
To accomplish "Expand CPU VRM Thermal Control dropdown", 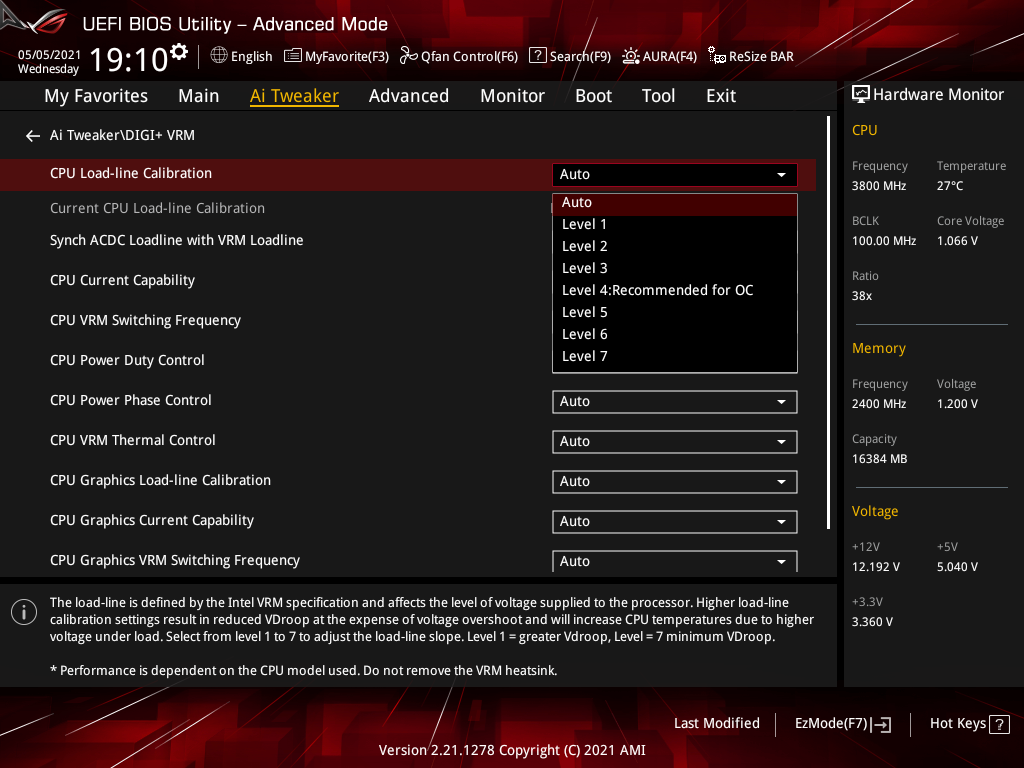I will (675, 442).
